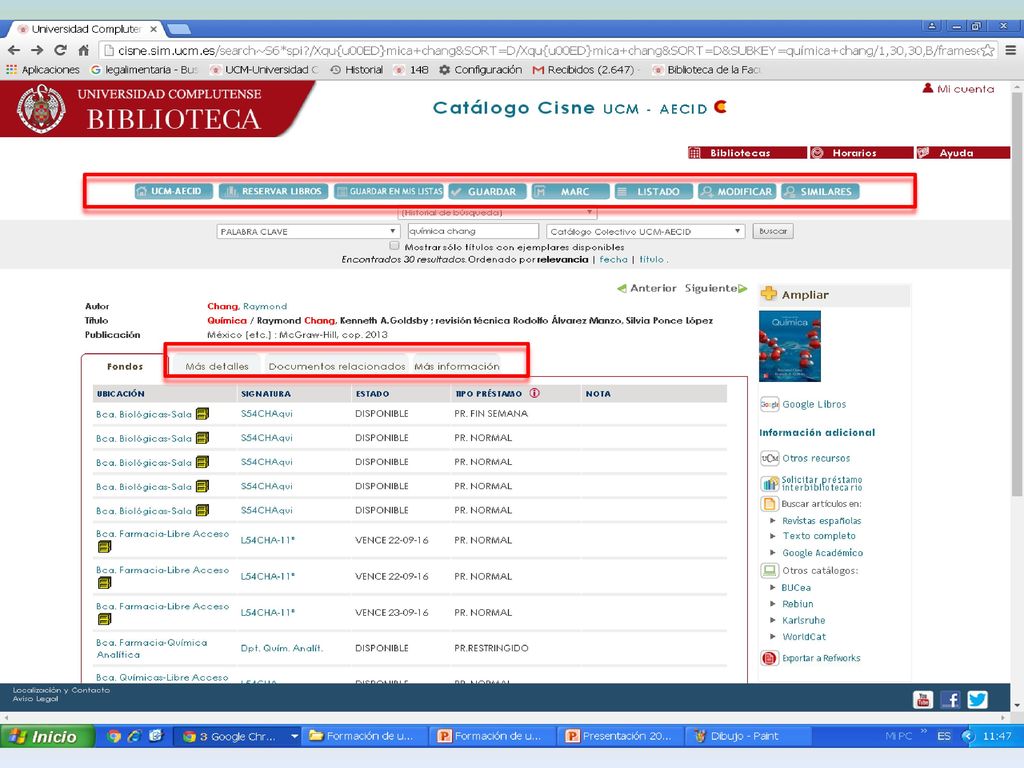Open the Ayuda help button
1024x768 pixels.
(x=963, y=153)
